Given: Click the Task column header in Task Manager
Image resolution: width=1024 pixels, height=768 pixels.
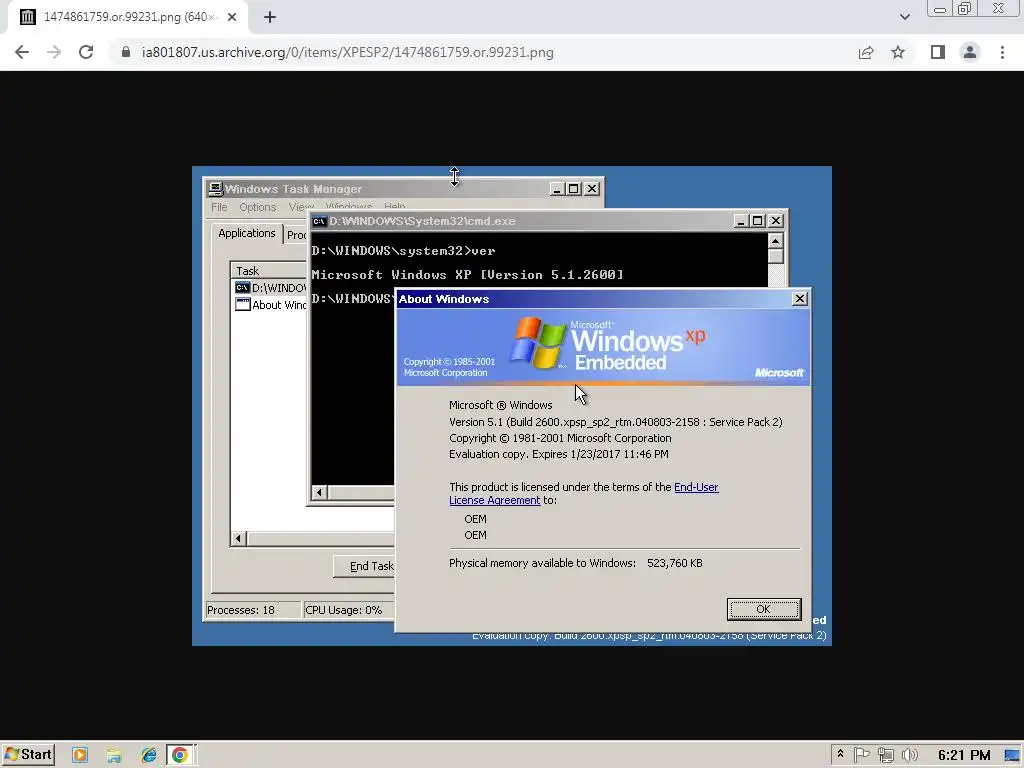Looking at the screenshot, I should pyautogui.click(x=268, y=270).
